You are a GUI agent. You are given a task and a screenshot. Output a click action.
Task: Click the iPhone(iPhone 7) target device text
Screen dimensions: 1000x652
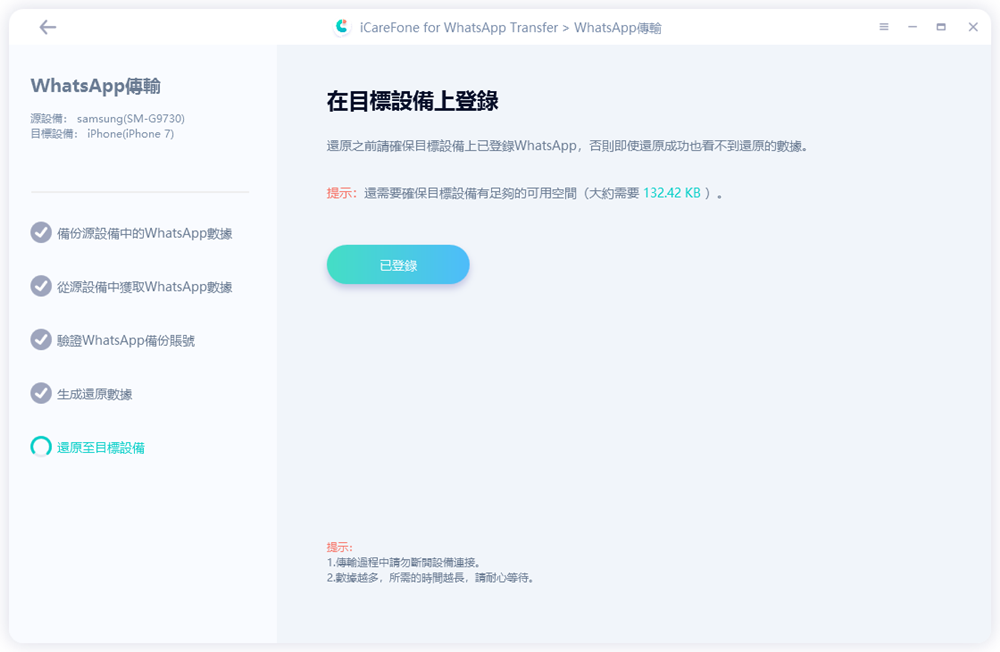[x=130, y=134]
